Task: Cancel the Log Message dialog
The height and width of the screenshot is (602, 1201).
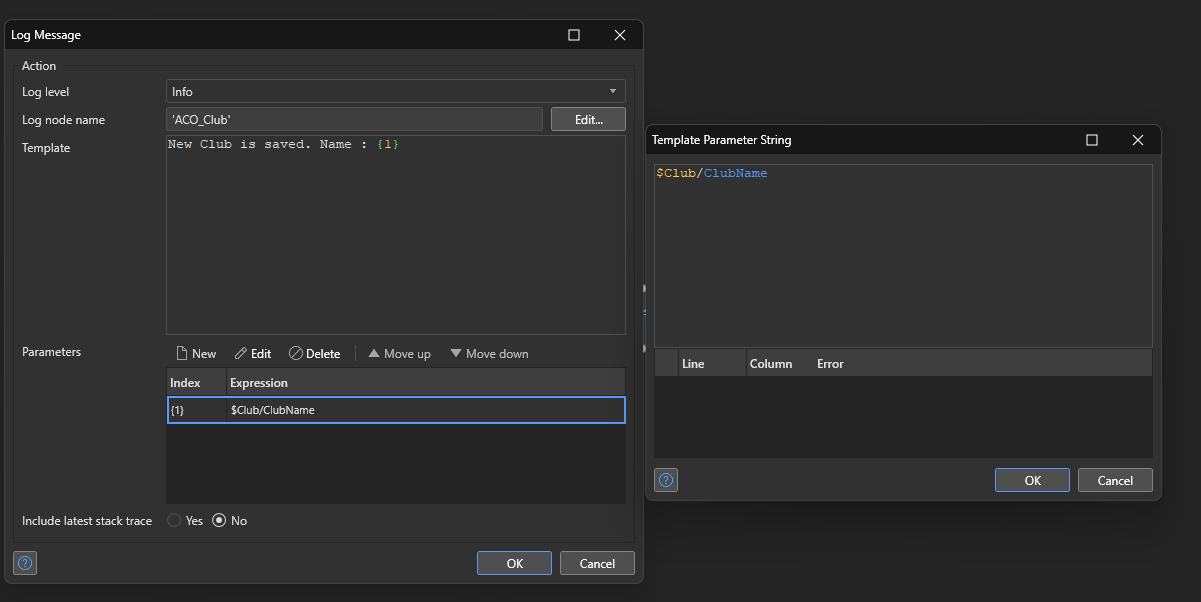Action: point(597,563)
